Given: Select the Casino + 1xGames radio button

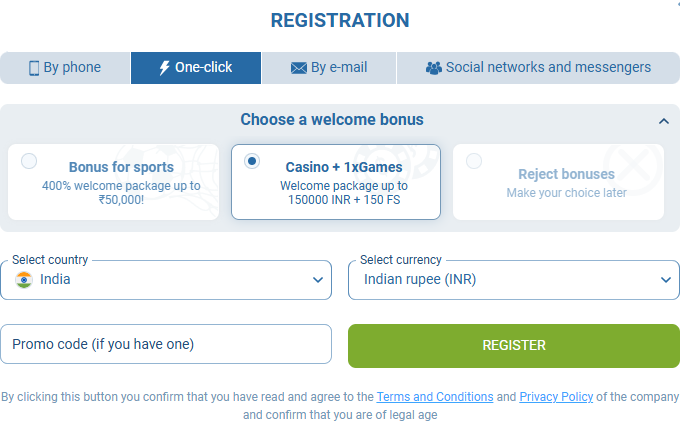Looking at the screenshot, I should click(252, 160).
